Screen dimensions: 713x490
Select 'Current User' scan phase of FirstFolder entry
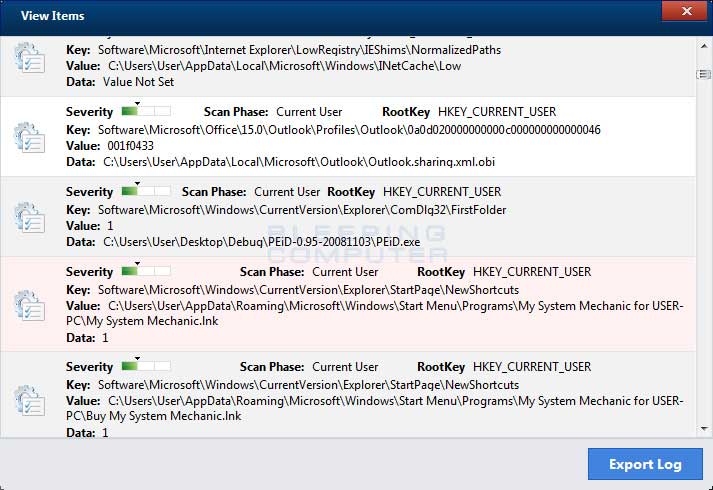[x=287, y=192]
